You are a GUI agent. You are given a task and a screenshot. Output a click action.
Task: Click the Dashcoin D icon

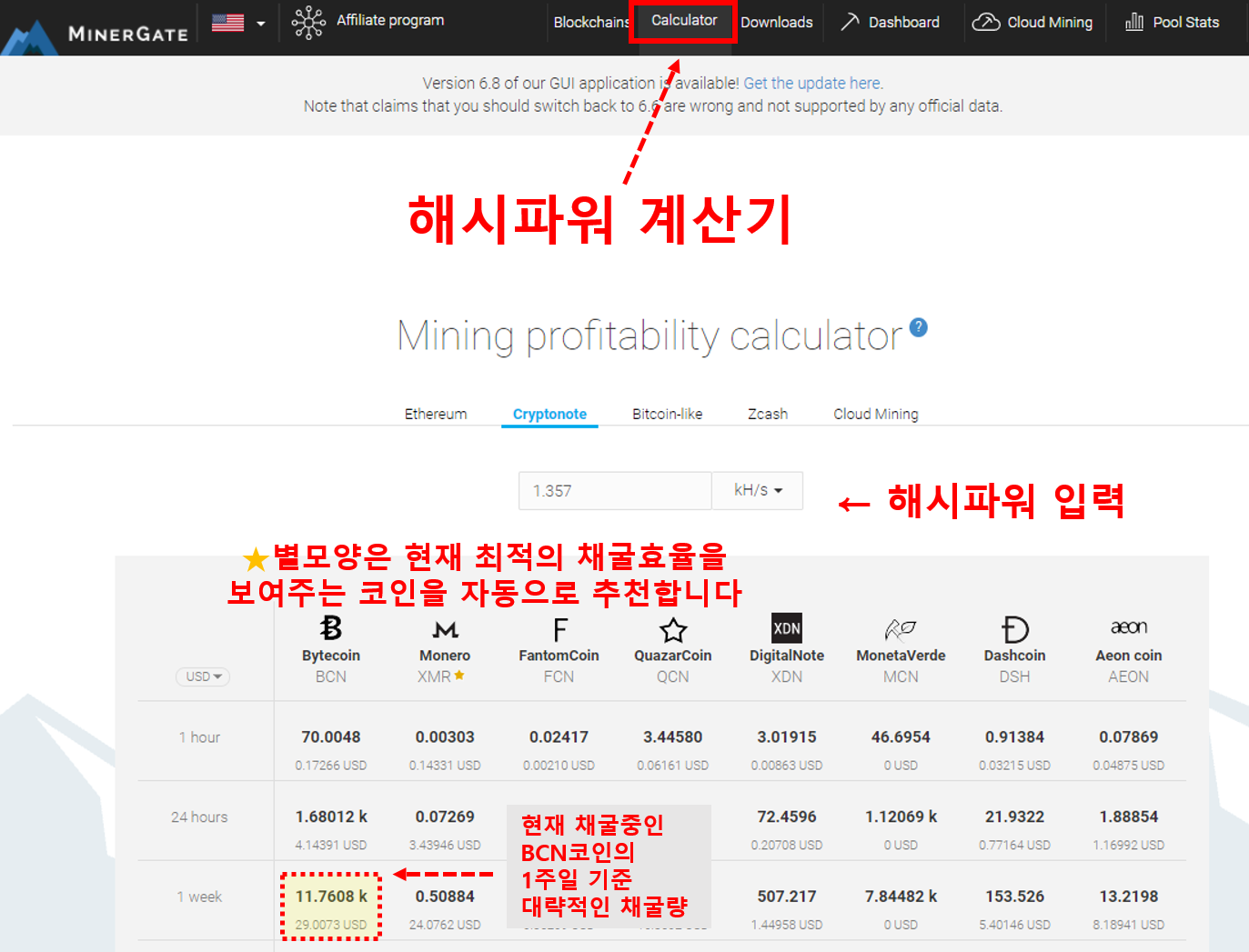click(1014, 629)
